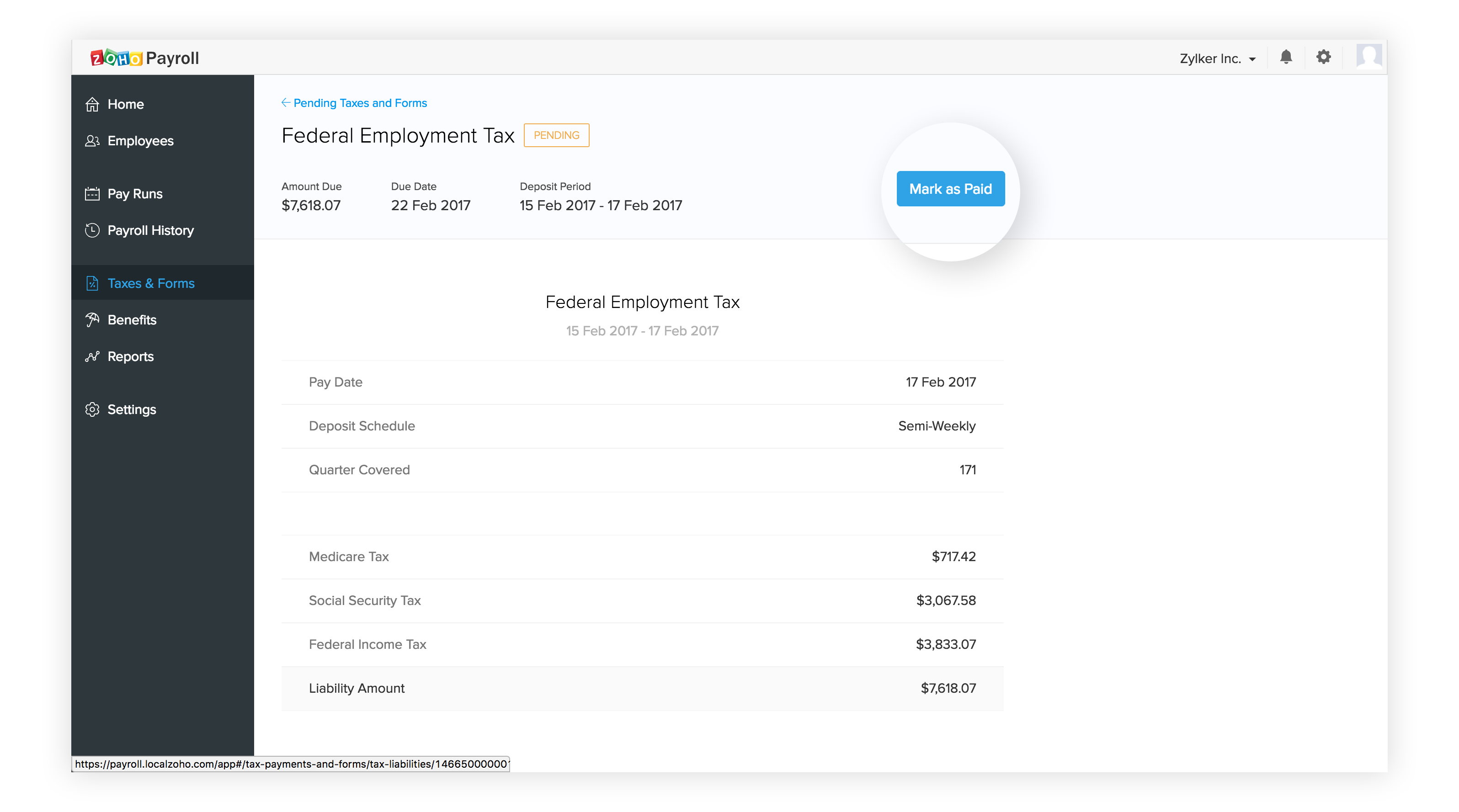Open the Employees section icon
Screen dimensions: 1459x812
tap(92, 140)
